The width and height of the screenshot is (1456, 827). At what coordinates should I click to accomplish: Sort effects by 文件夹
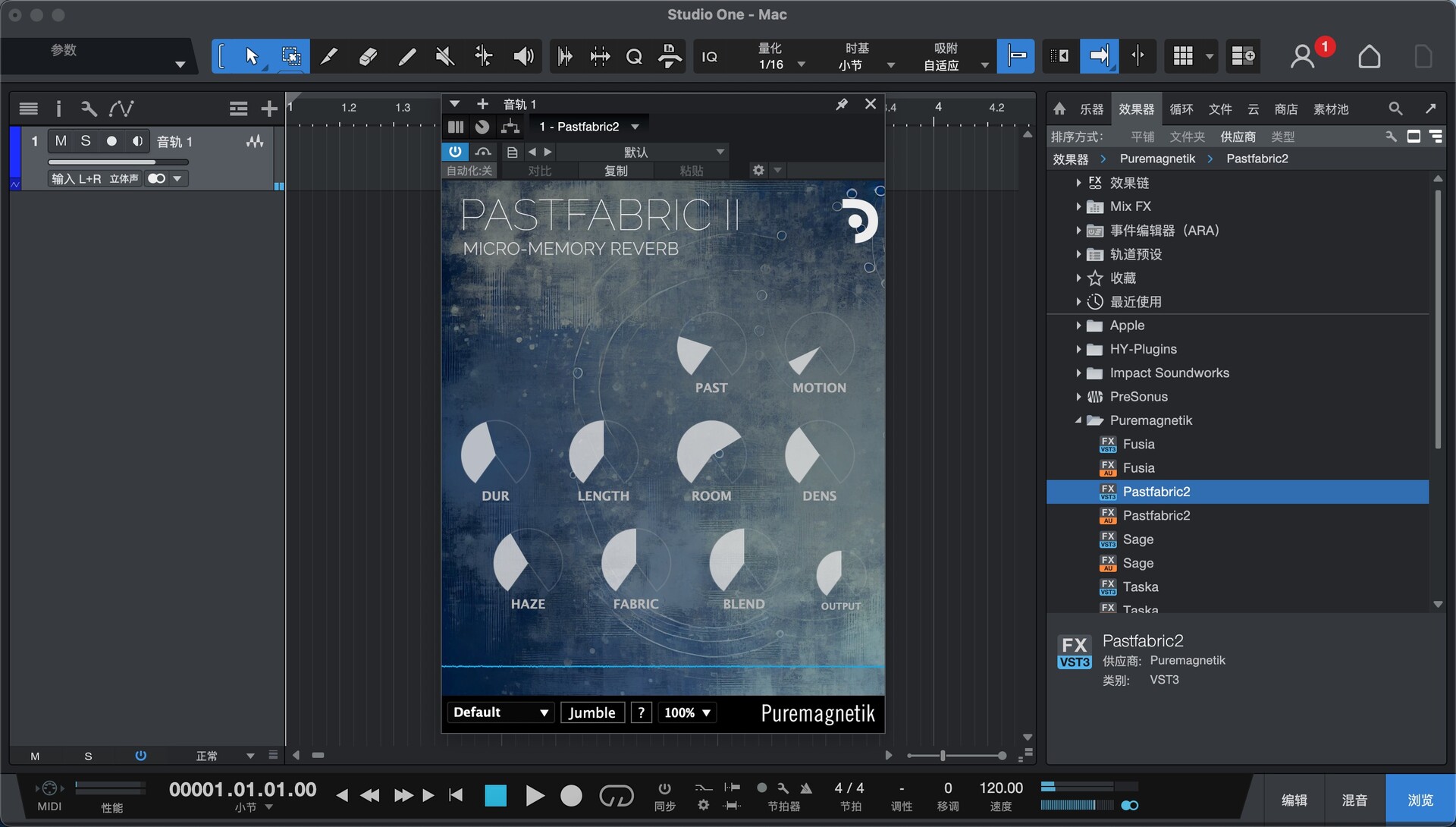pyautogui.click(x=1187, y=137)
